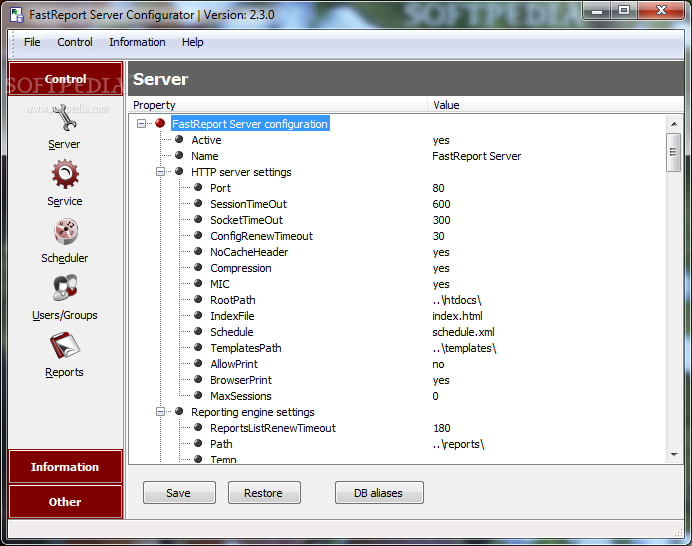The image size is (692, 546).
Task: Open the Help menu
Action: point(192,42)
